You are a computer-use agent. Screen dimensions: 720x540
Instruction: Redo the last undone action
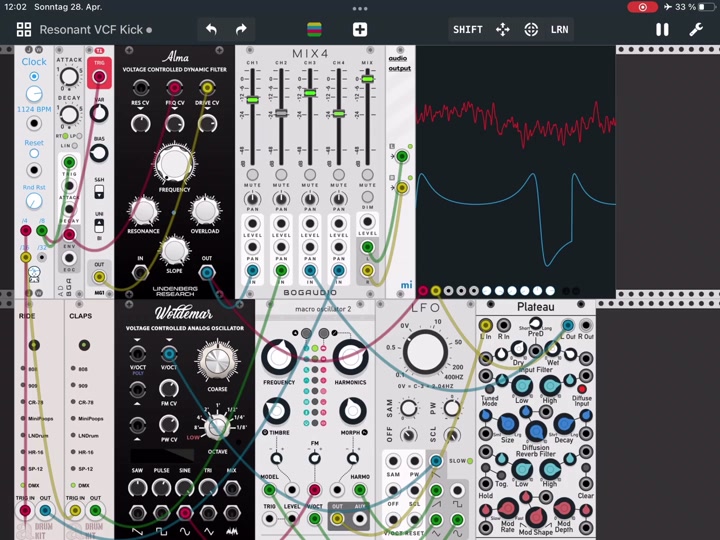[x=241, y=29]
